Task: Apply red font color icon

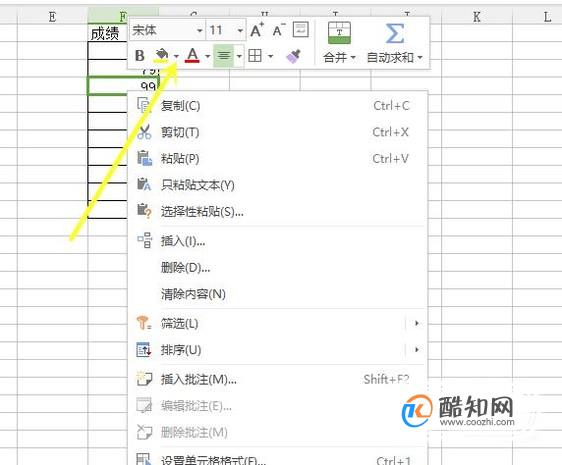Action: [x=192, y=56]
